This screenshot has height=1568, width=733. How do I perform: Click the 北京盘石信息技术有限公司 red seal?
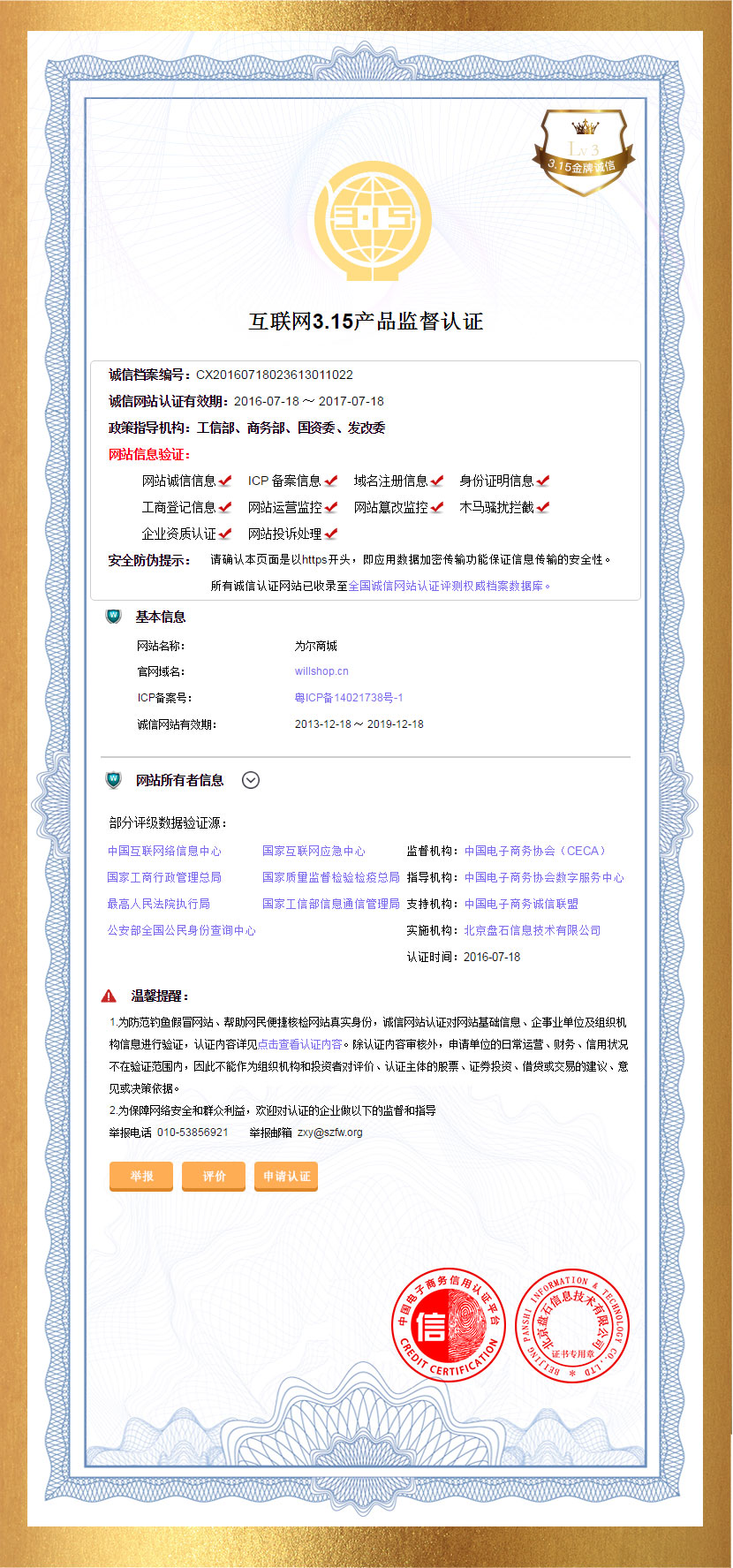571,1326
